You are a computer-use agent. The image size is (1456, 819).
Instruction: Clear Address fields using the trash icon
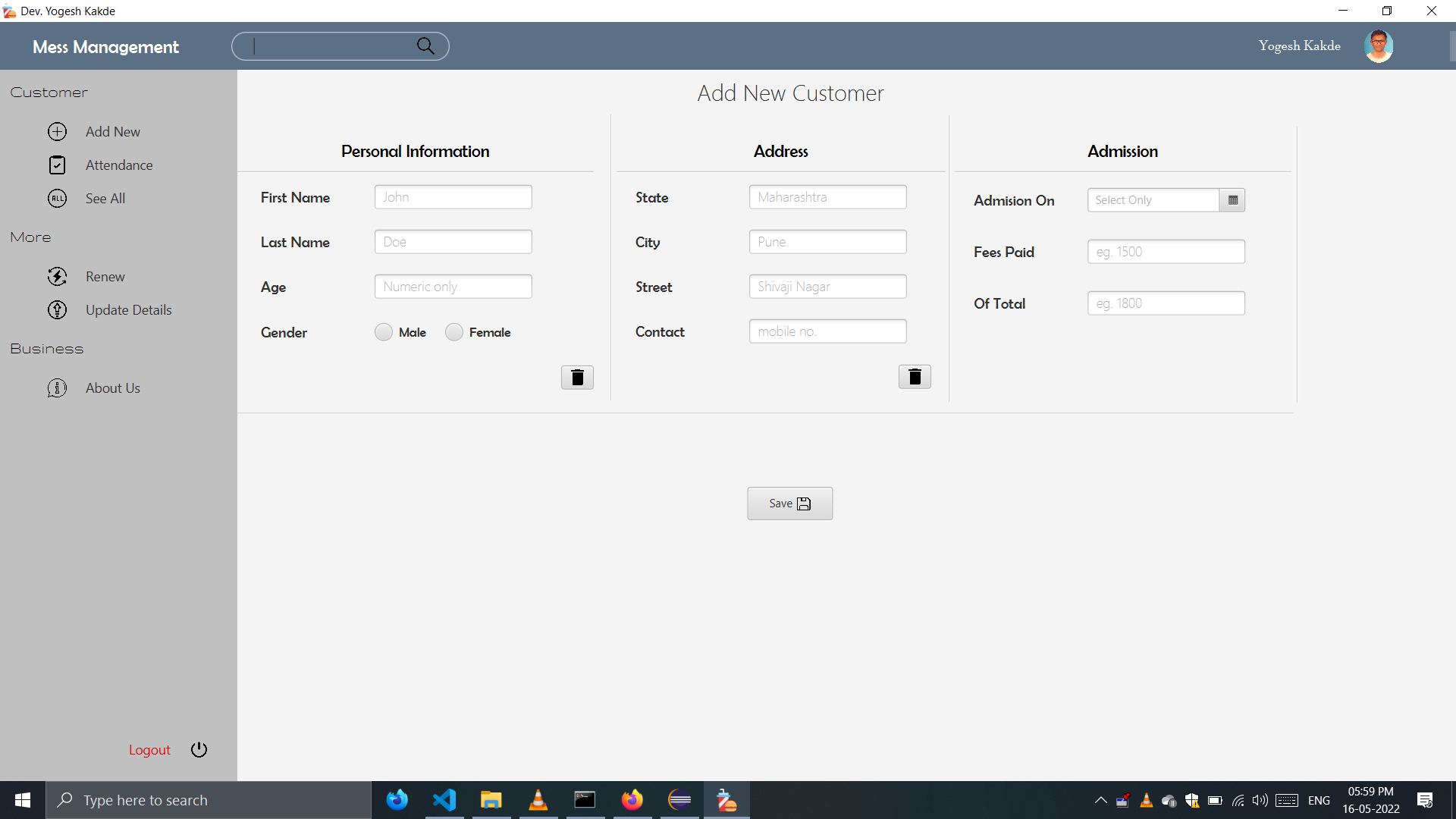915,376
